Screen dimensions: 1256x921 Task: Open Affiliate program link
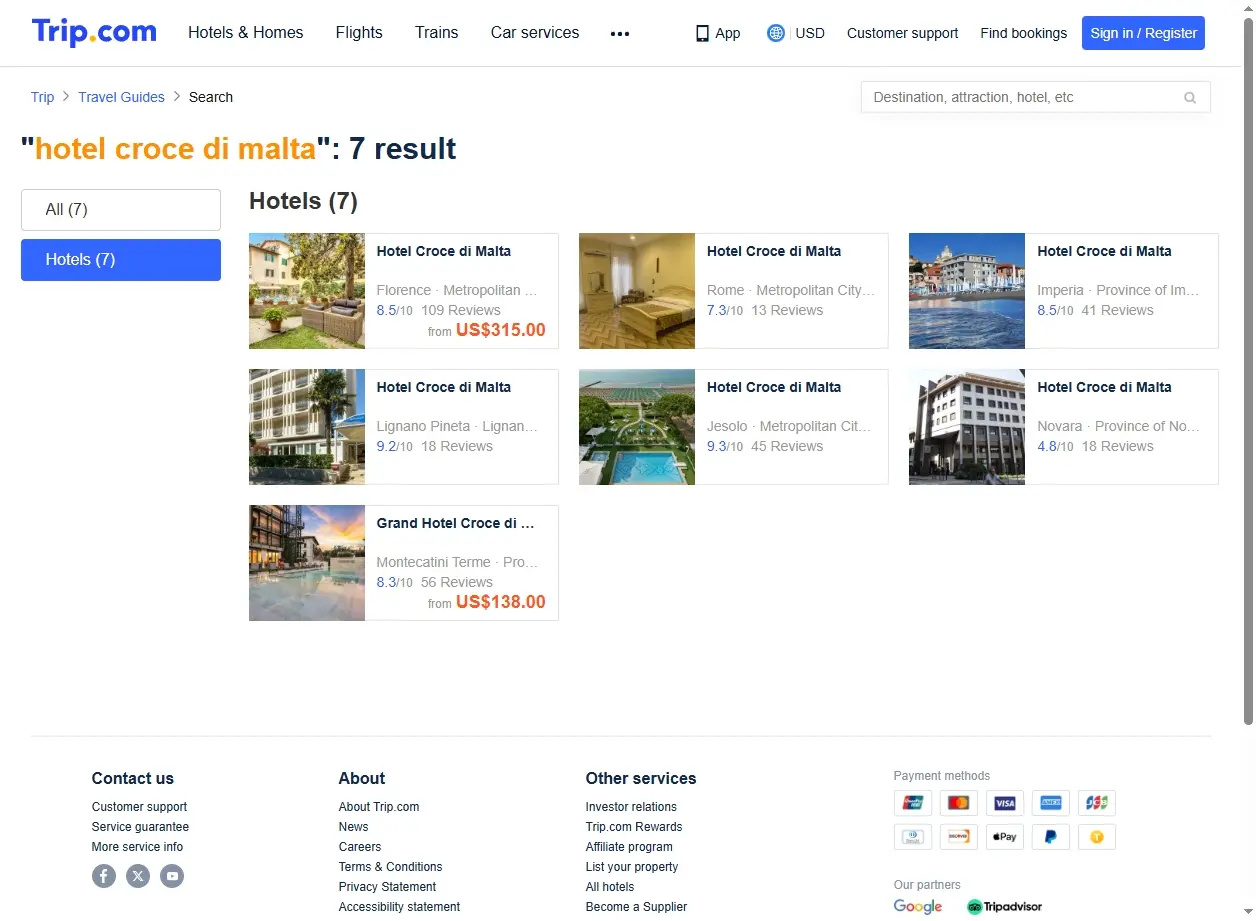pyautogui.click(x=629, y=847)
